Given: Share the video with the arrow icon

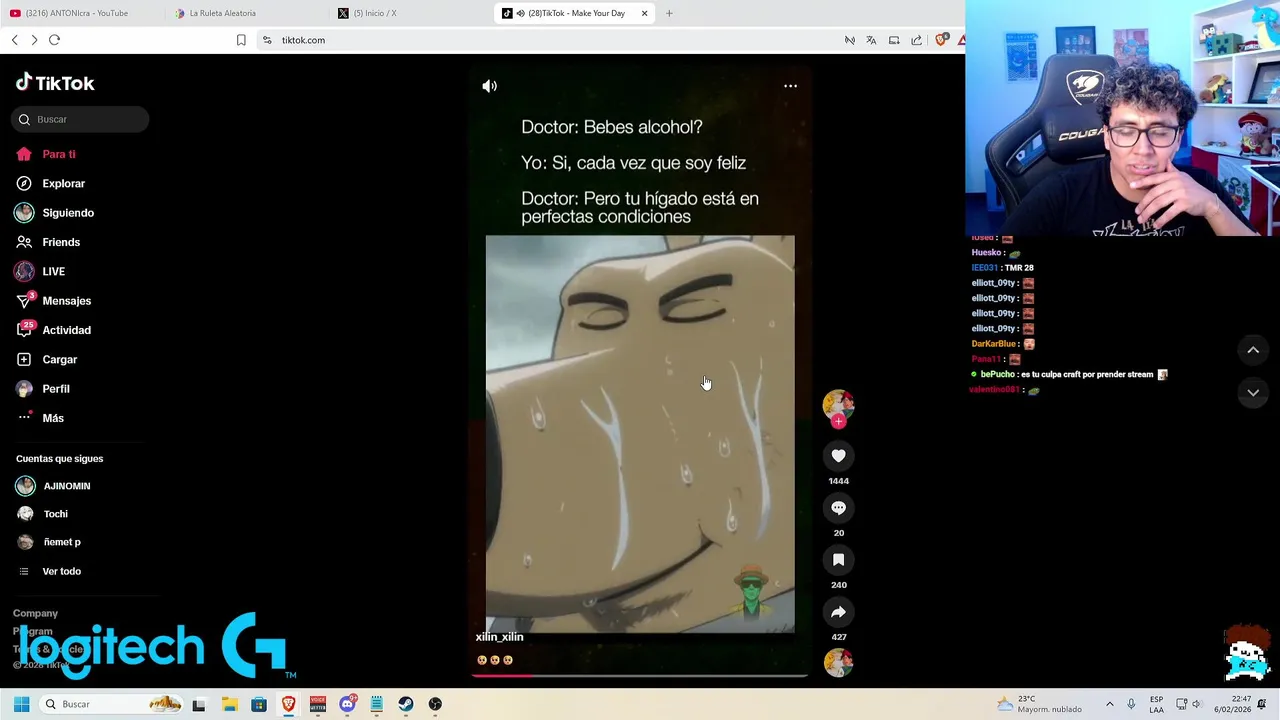Looking at the screenshot, I should pyautogui.click(x=838, y=612).
